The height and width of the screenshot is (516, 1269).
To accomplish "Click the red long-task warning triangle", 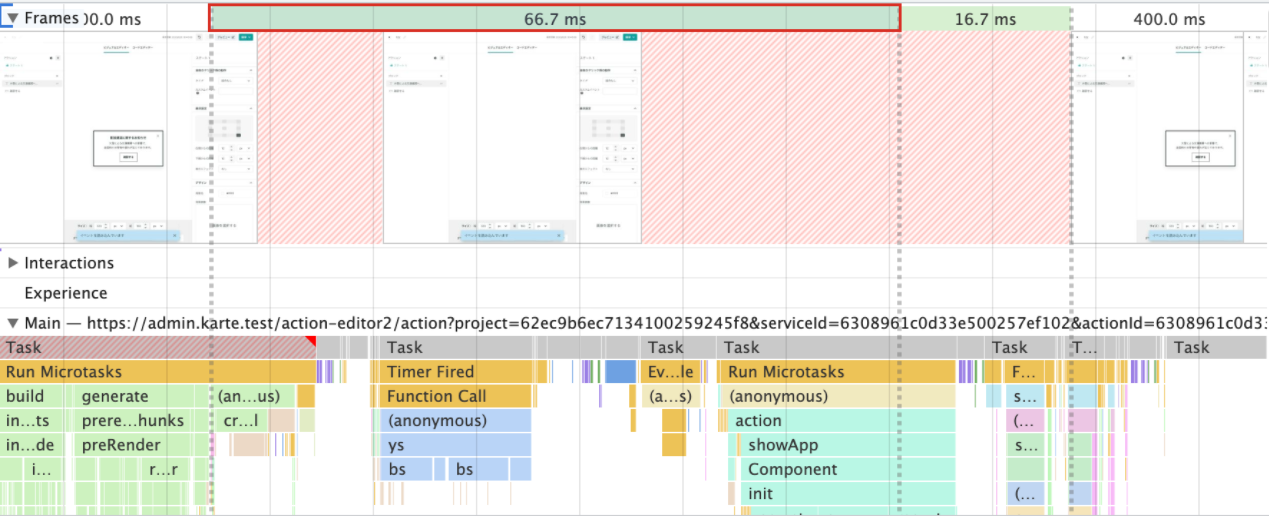I will click(310, 342).
